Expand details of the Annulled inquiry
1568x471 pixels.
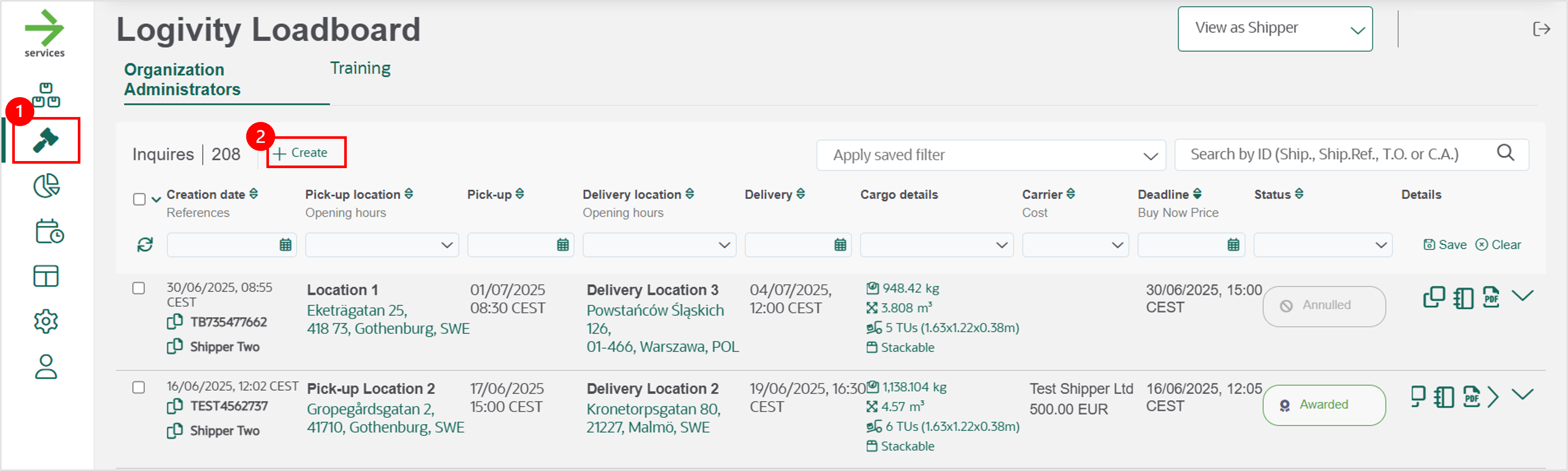click(x=1522, y=296)
